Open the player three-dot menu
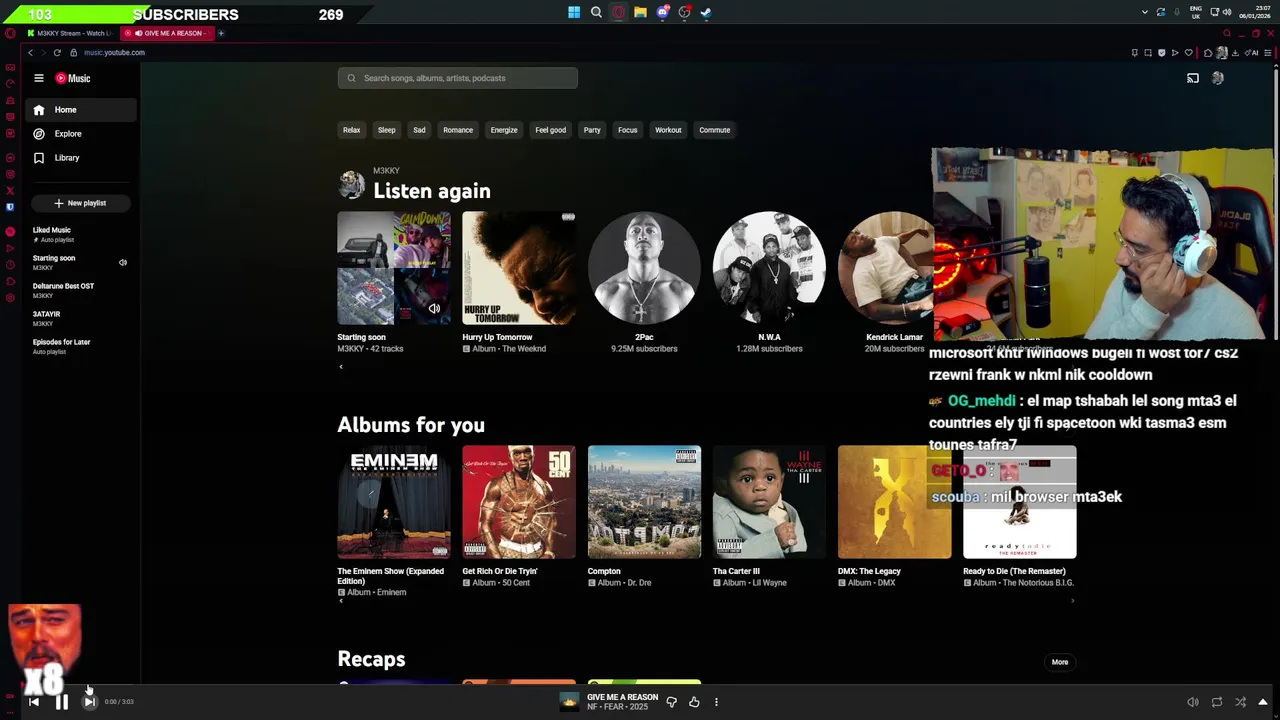This screenshot has width=1280, height=720. [716, 702]
